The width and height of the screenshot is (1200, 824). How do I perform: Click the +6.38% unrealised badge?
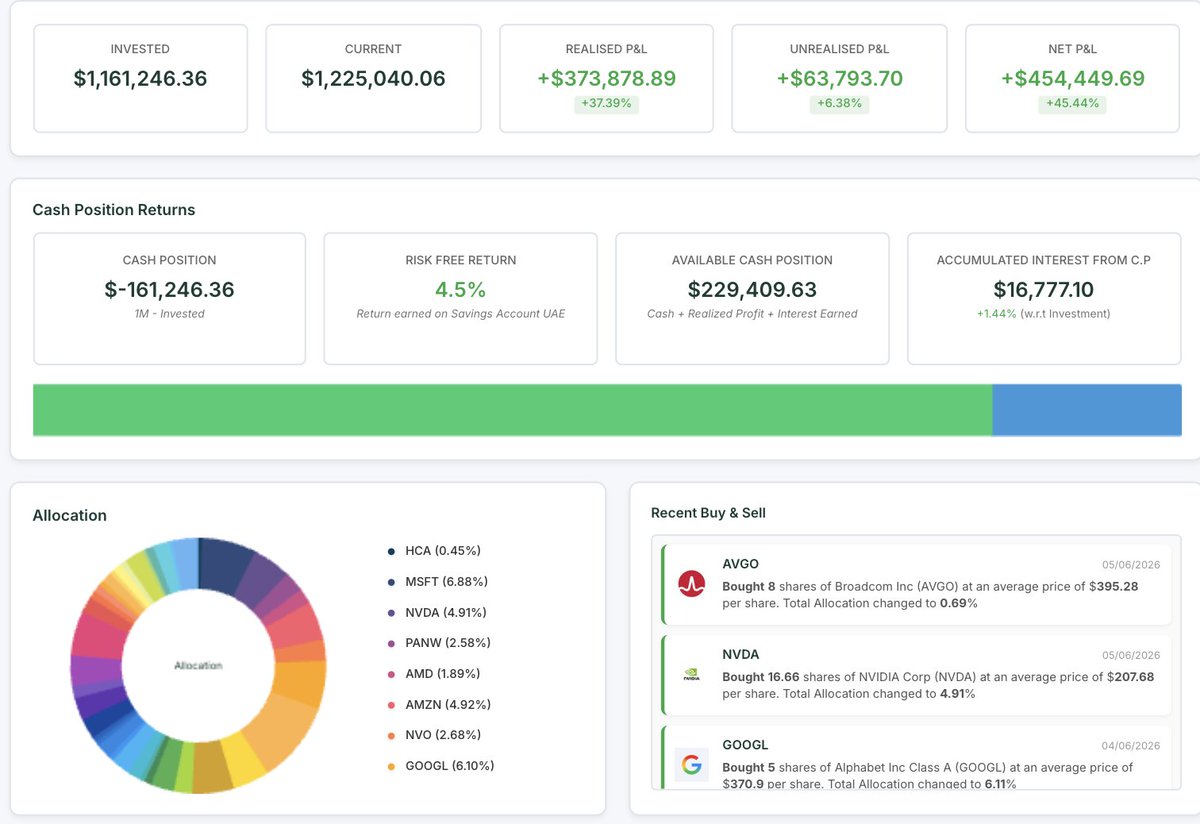click(x=839, y=104)
